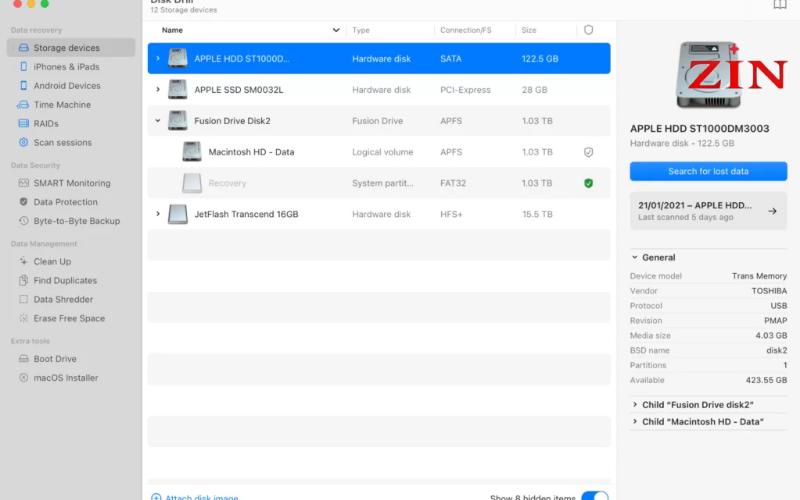Open the macOS Installer icon
This screenshot has width=800, height=500.
click(x=23, y=378)
